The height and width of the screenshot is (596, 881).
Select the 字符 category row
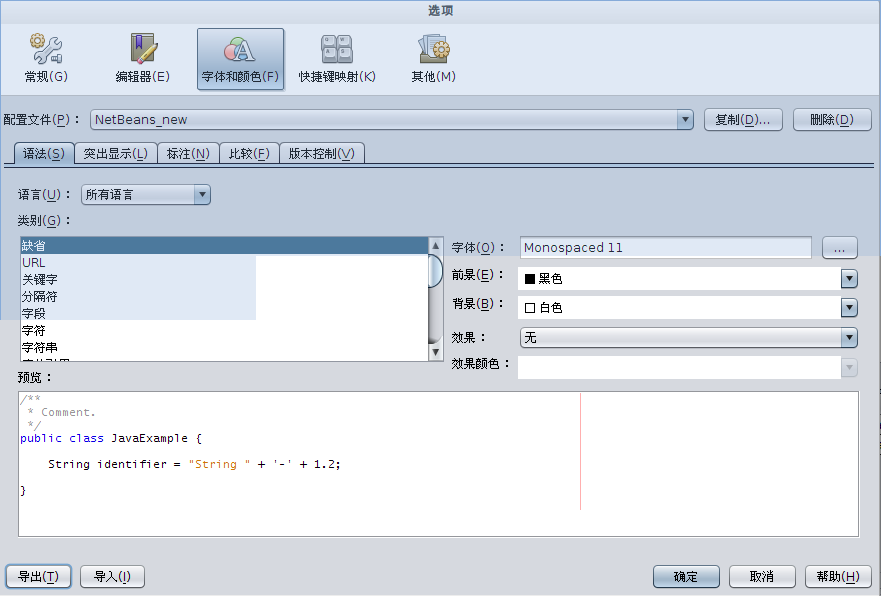coord(224,330)
